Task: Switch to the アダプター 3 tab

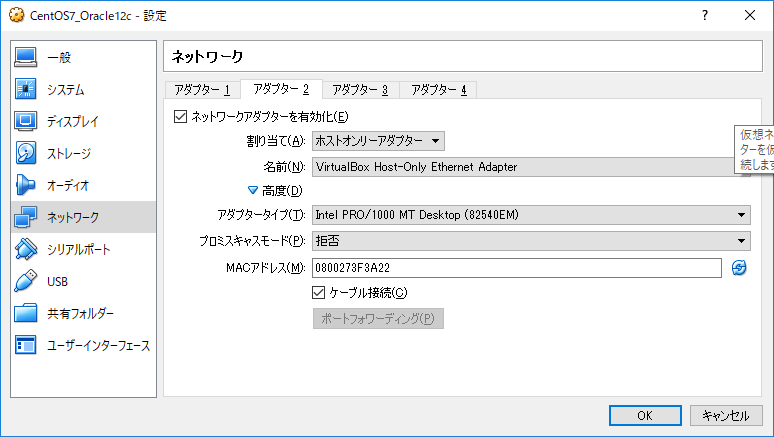Action: tap(360, 90)
